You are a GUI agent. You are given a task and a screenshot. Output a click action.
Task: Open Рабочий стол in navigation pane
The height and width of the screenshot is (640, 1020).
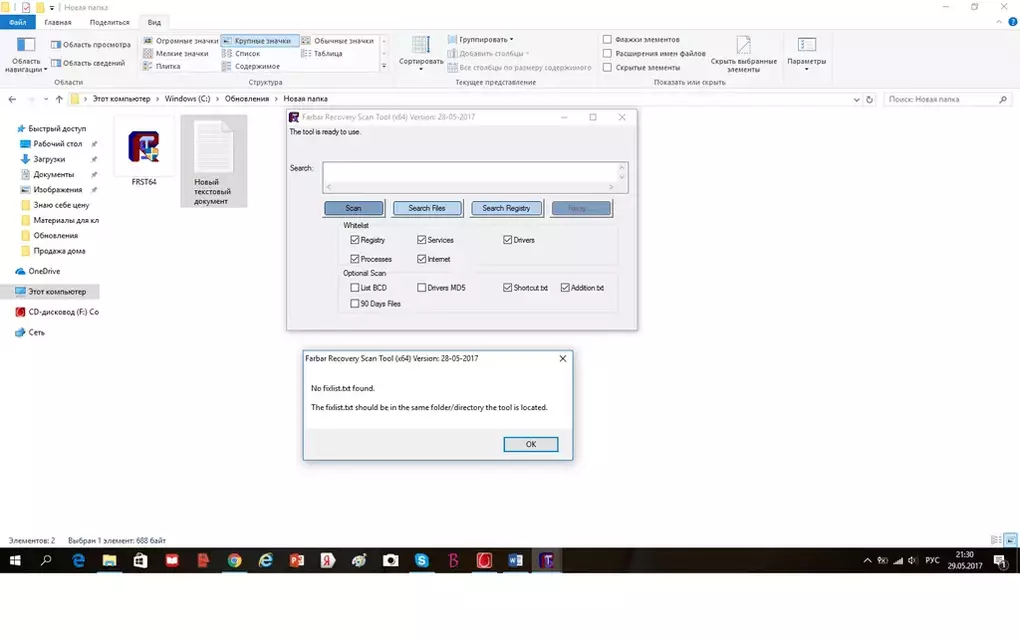point(57,144)
